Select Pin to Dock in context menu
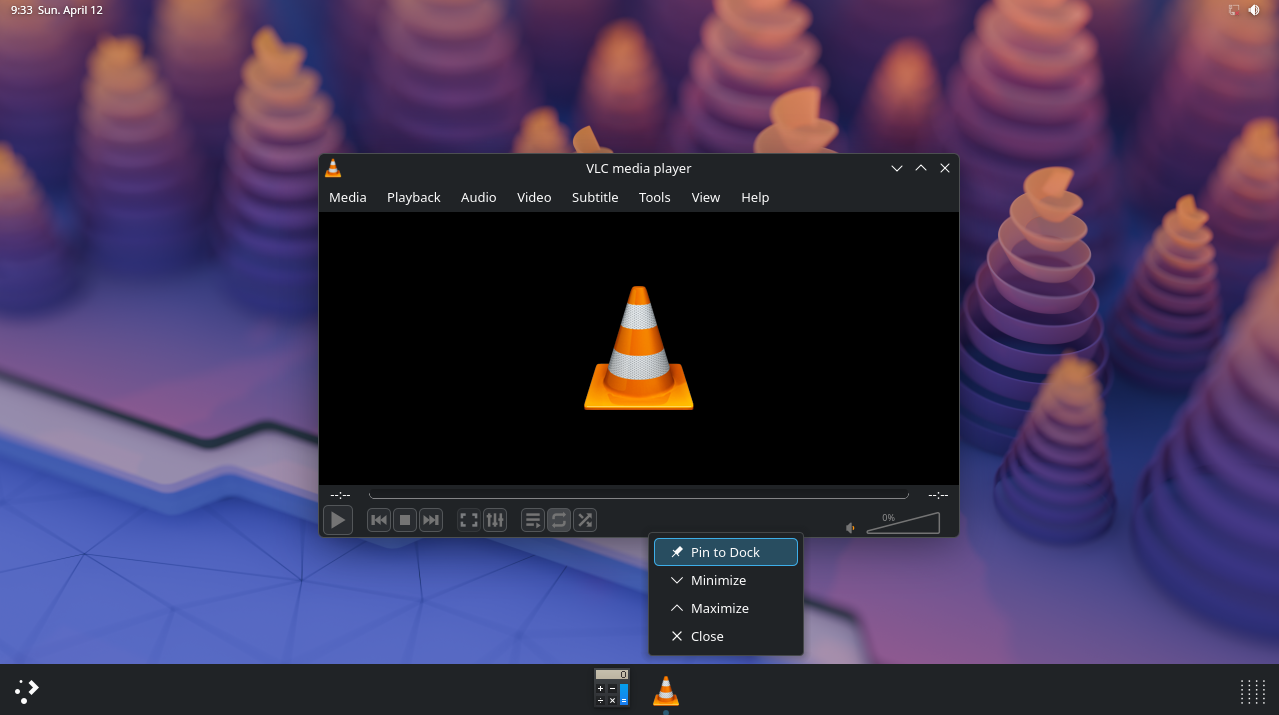 (725, 552)
